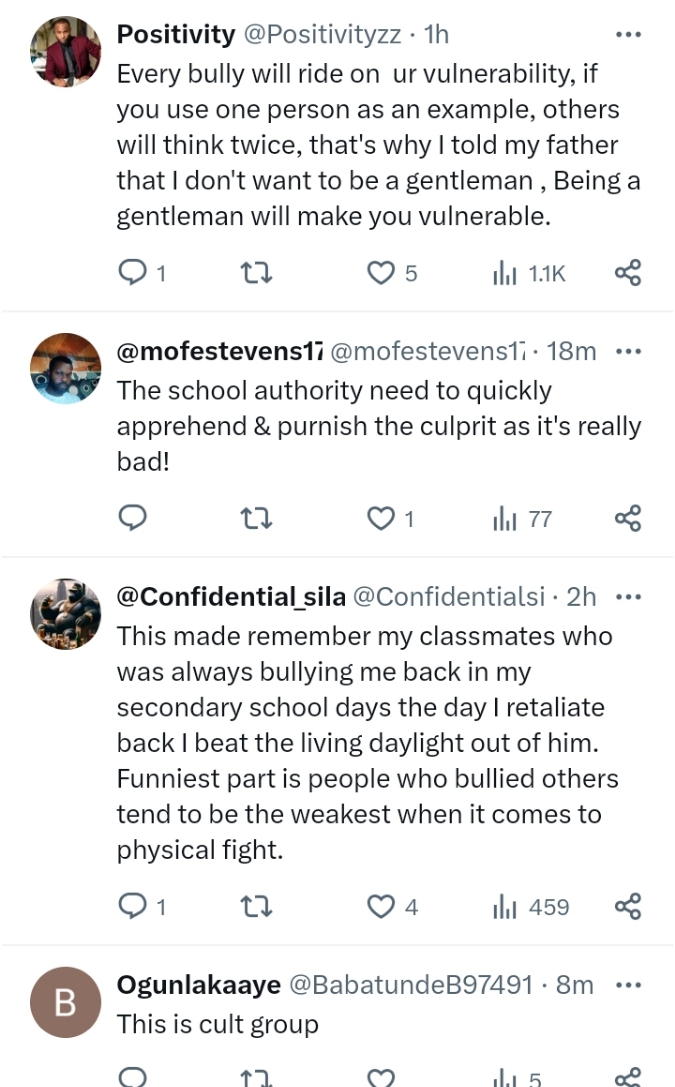Image resolution: width=675 pixels, height=1087 pixels.
Task: Like mofestevens17's reply
Action: (x=381, y=518)
